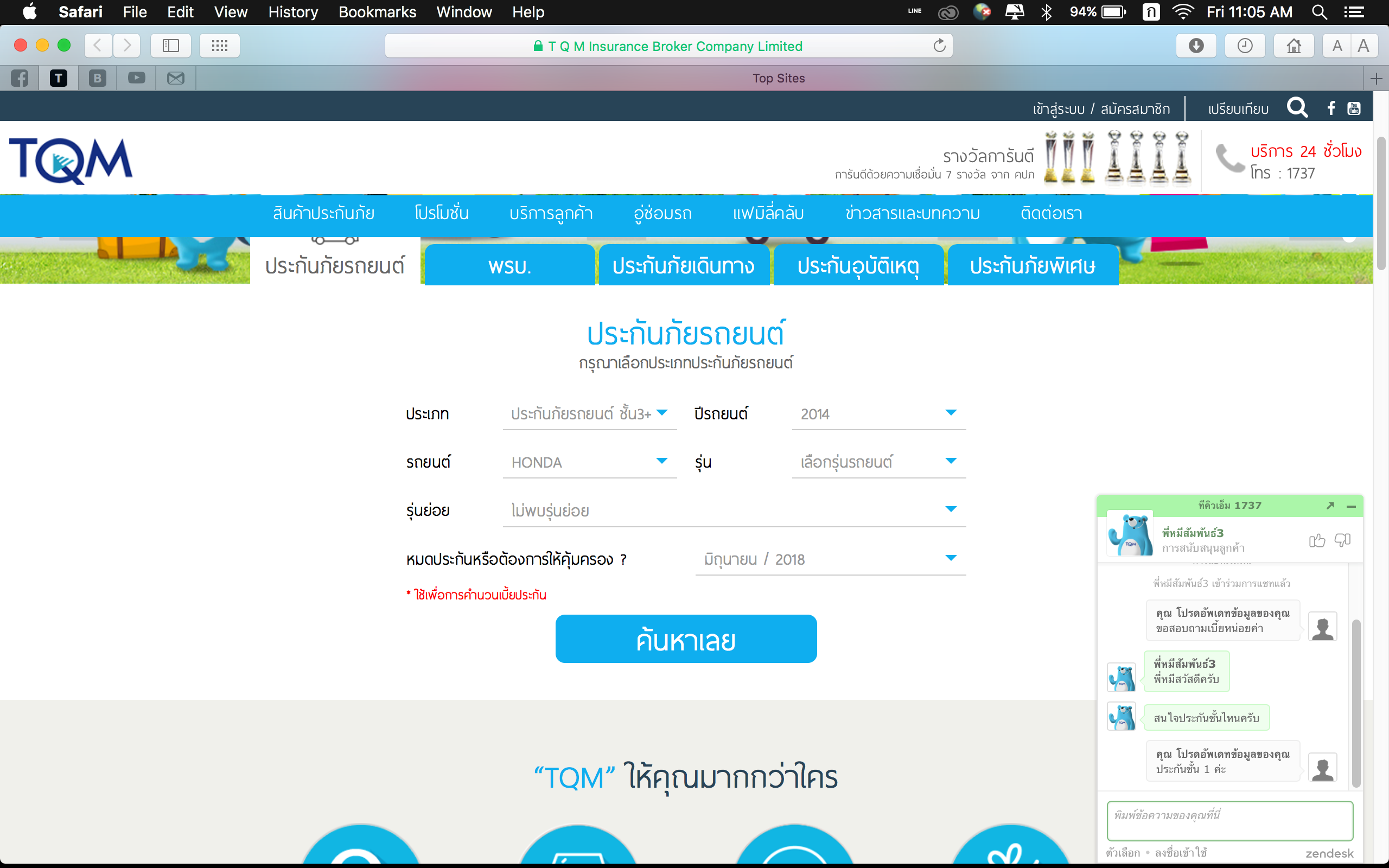The height and width of the screenshot is (868, 1389).
Task: Rate chat good with thumbs up
Action: pyautogui.click(x=1317, y=540)
